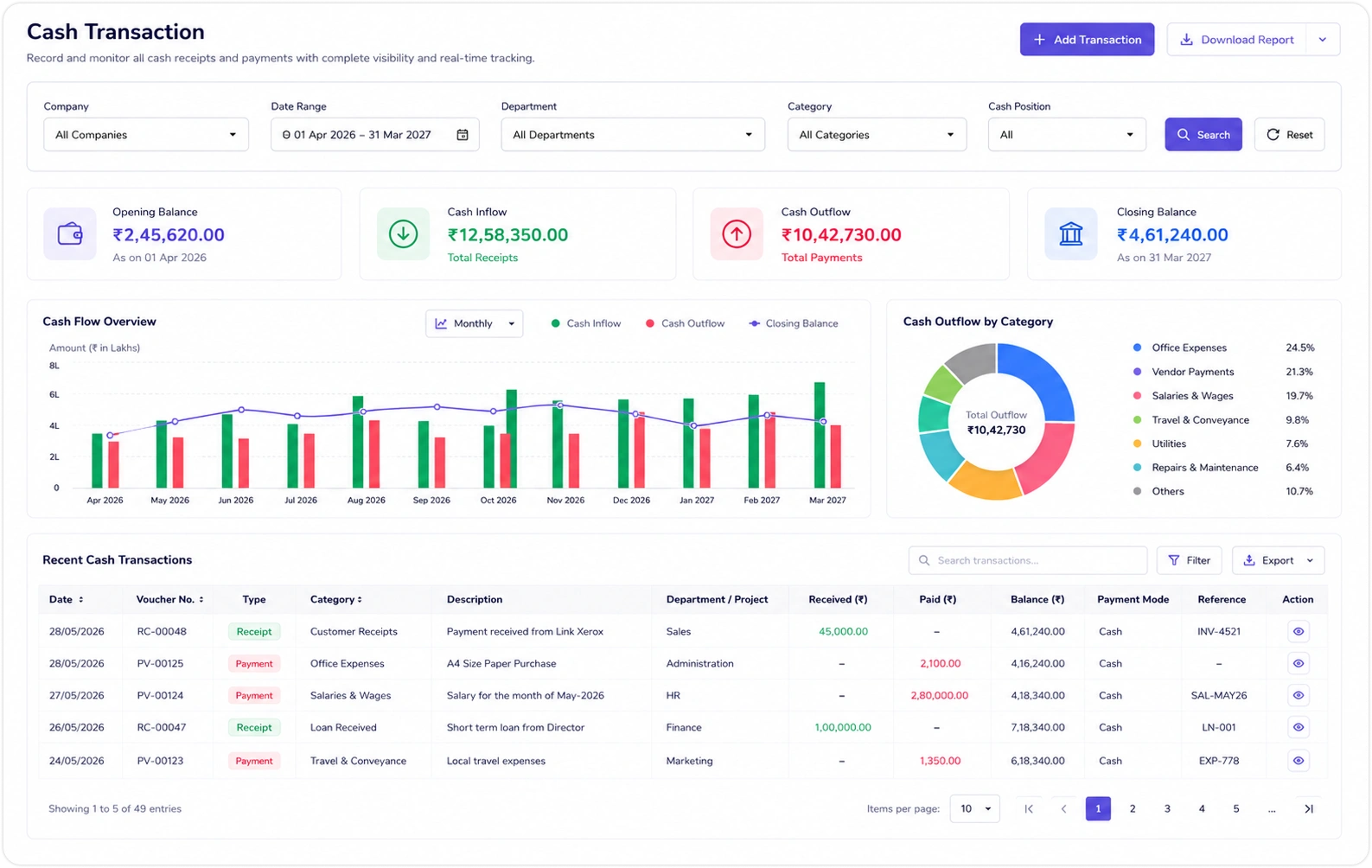Click reference LN-001
The image size is (1372, 868).
tap(1219, 728)
